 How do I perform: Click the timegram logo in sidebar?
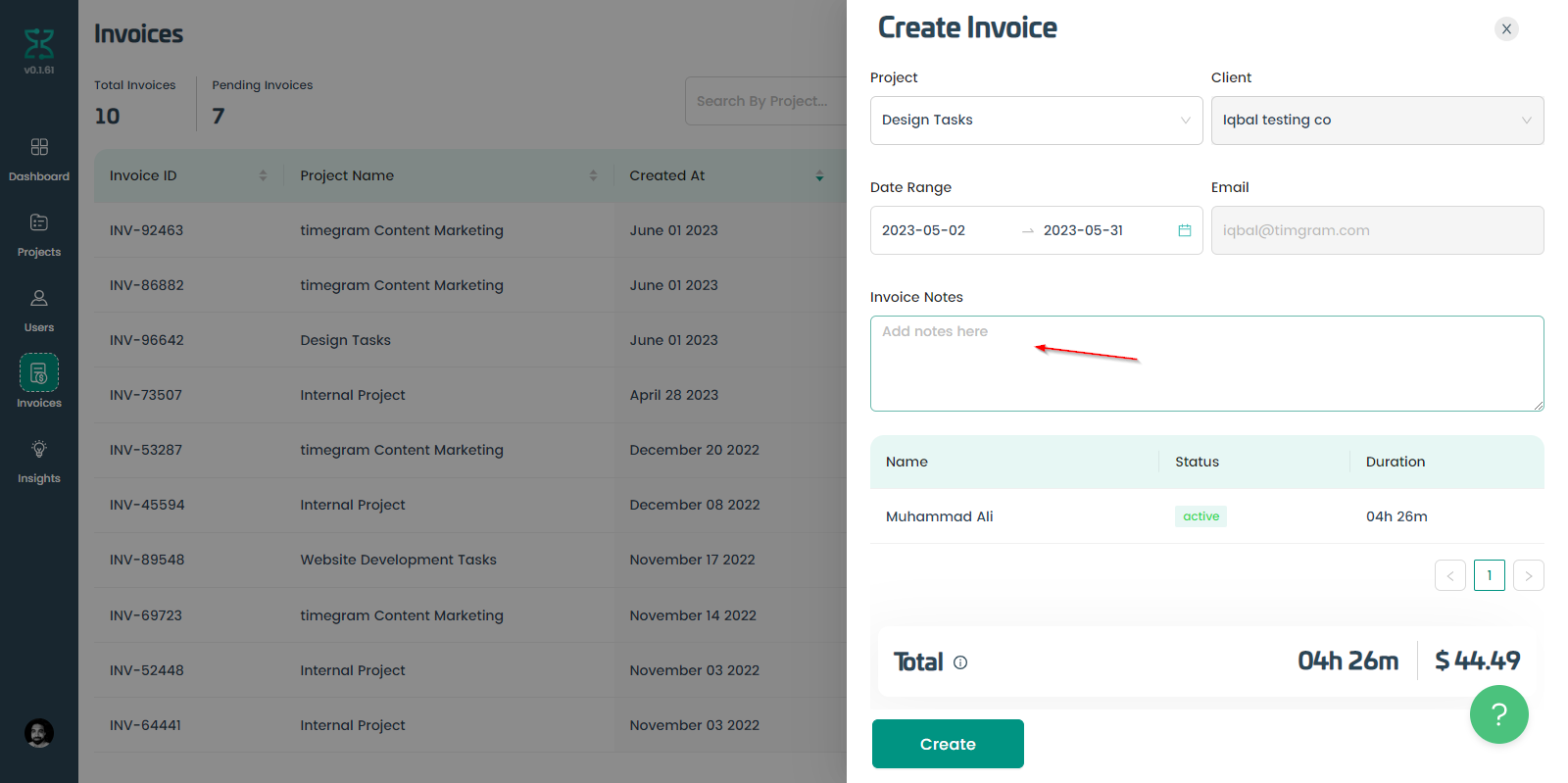[x=39, y=44]
